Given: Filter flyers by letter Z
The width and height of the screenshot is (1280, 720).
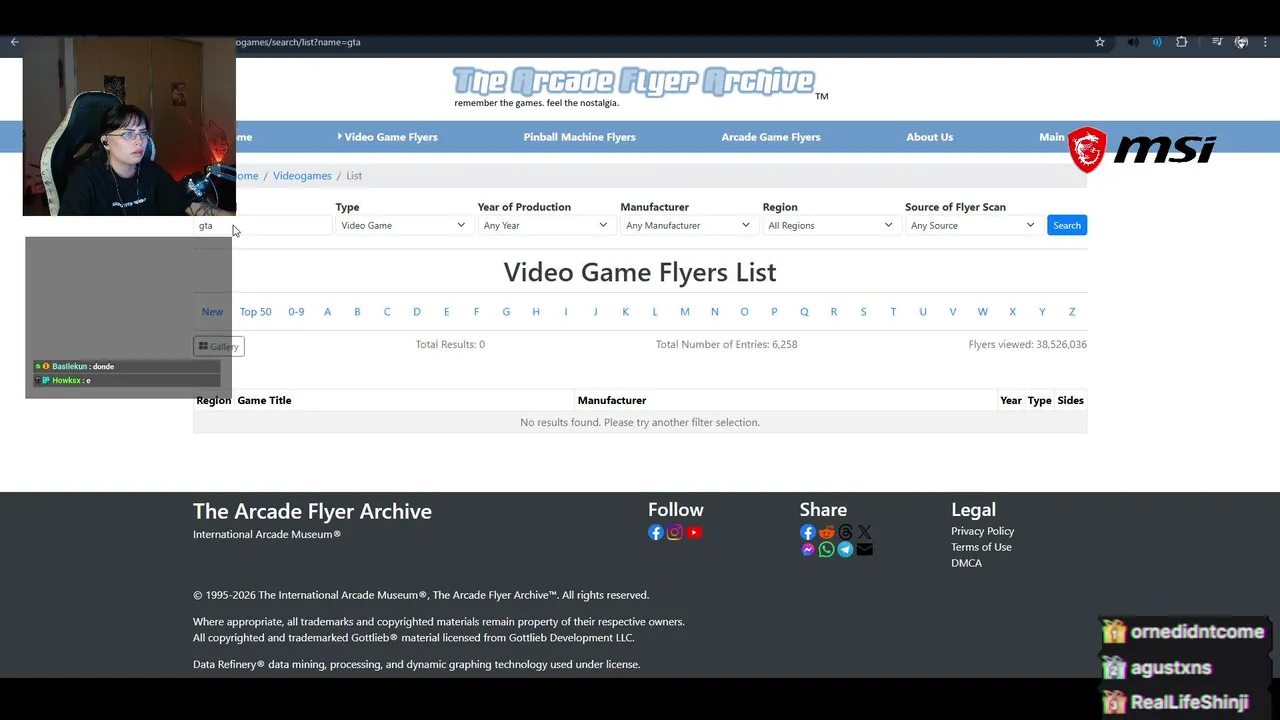Looking at the screenshot, I should (x=1072, y=312).
